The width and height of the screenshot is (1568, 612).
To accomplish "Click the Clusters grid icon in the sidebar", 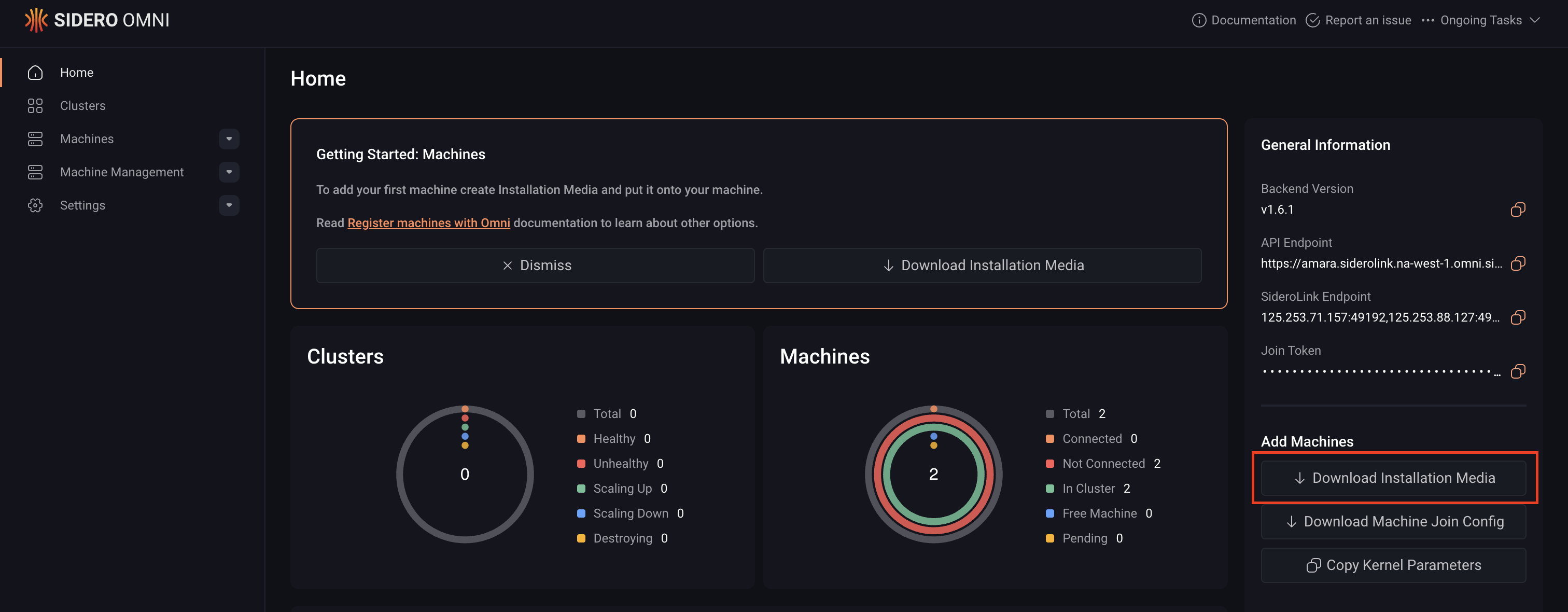I will point(35,106).
